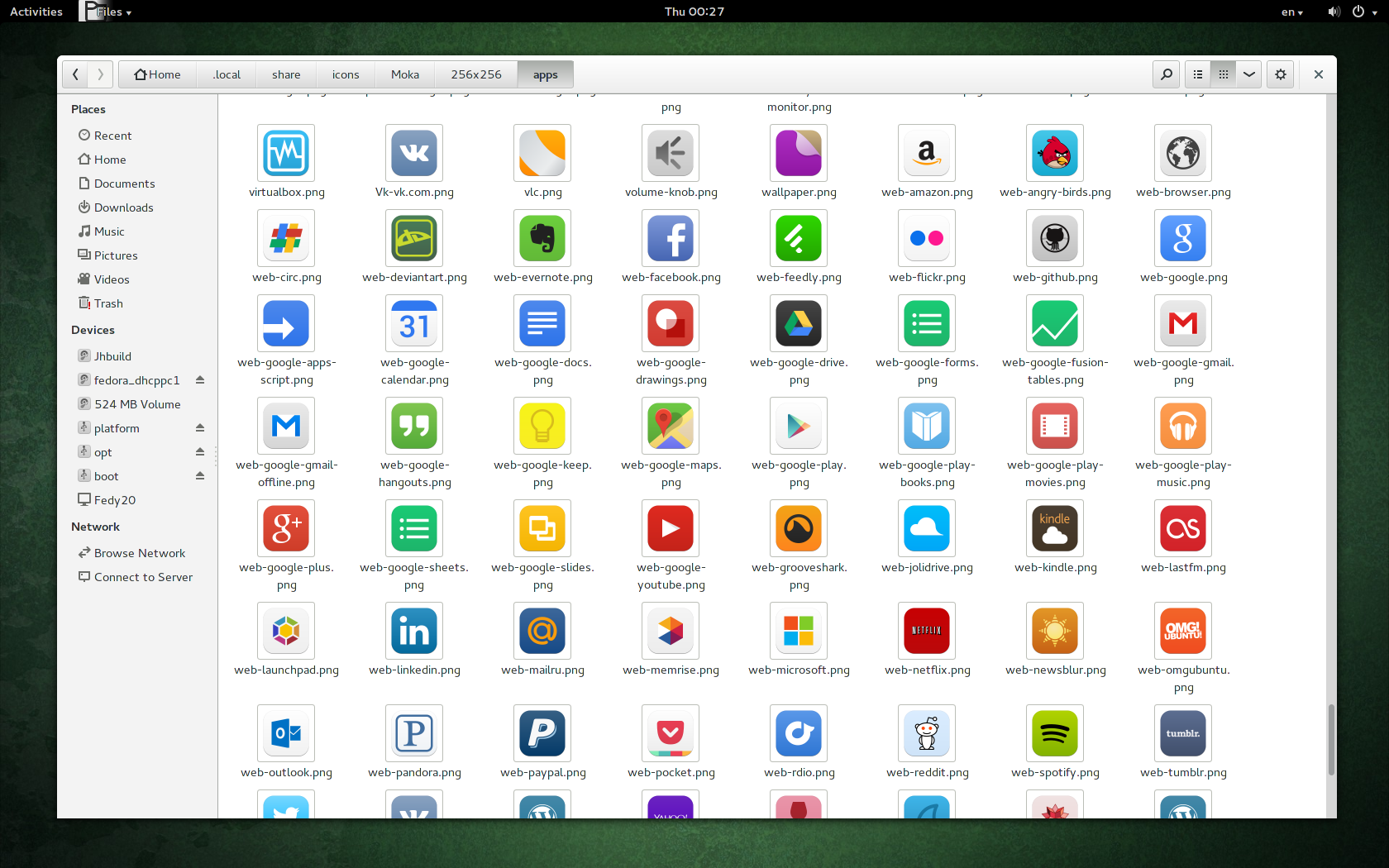Select the web-google-gmail.png icon
1389x868 pixels.
point(1182,323)
